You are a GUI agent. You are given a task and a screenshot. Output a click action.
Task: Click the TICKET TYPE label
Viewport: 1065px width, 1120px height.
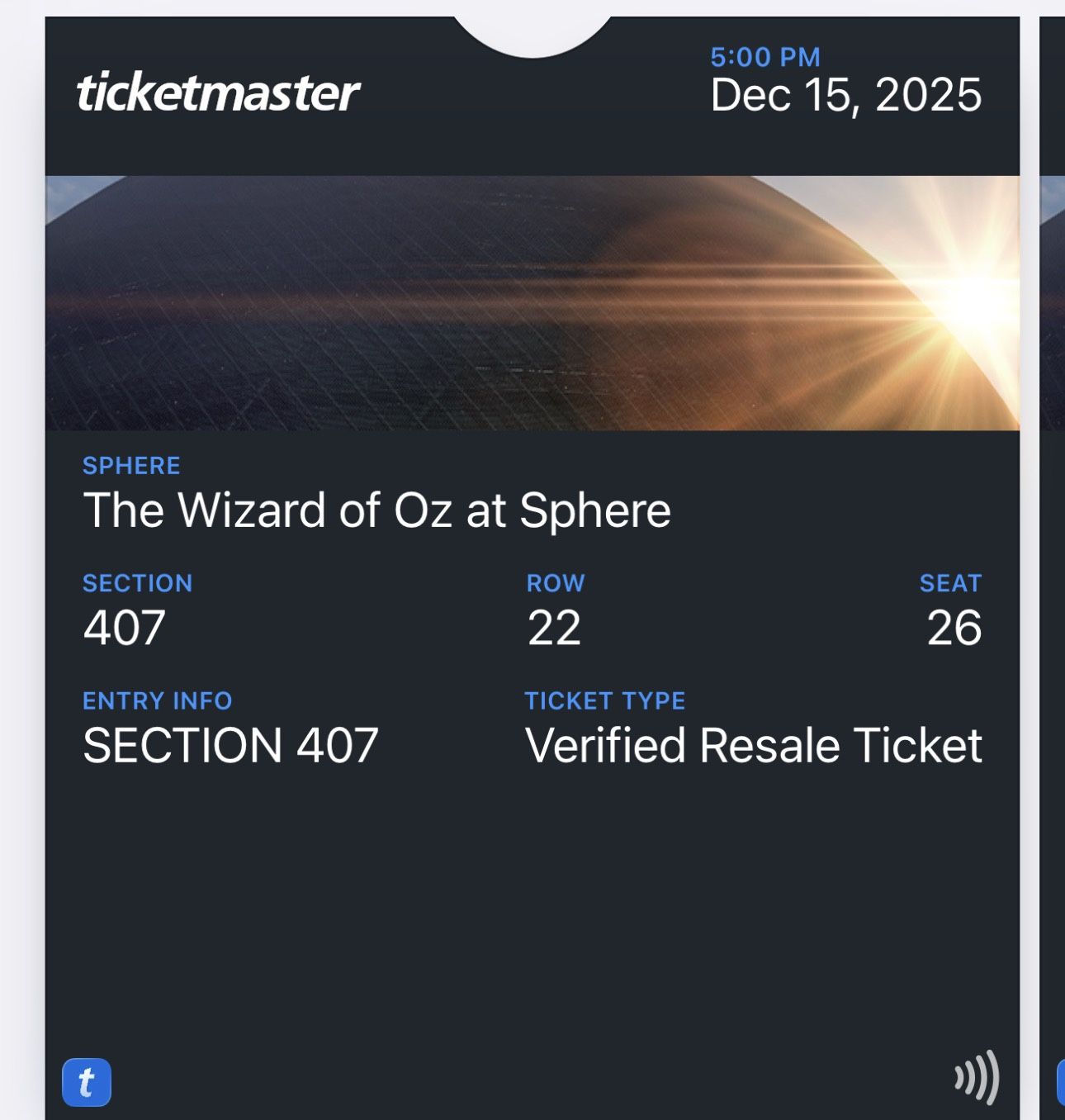point(605,701)
